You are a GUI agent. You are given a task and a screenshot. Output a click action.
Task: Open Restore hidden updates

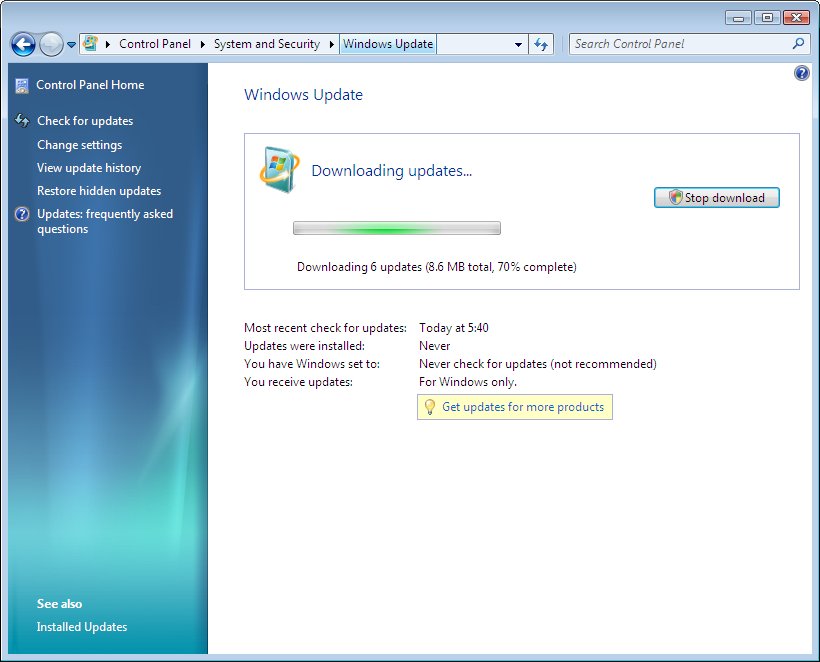click(x=99, y=191)
